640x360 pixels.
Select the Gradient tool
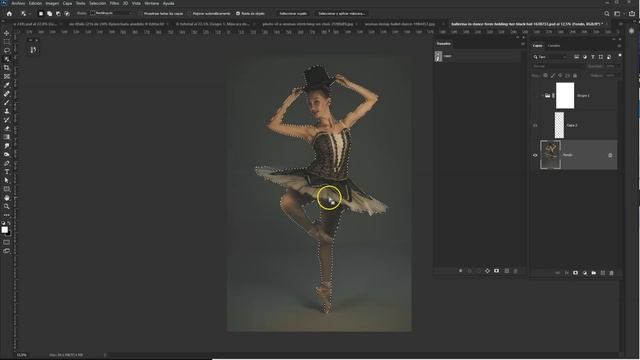point(7,137)
